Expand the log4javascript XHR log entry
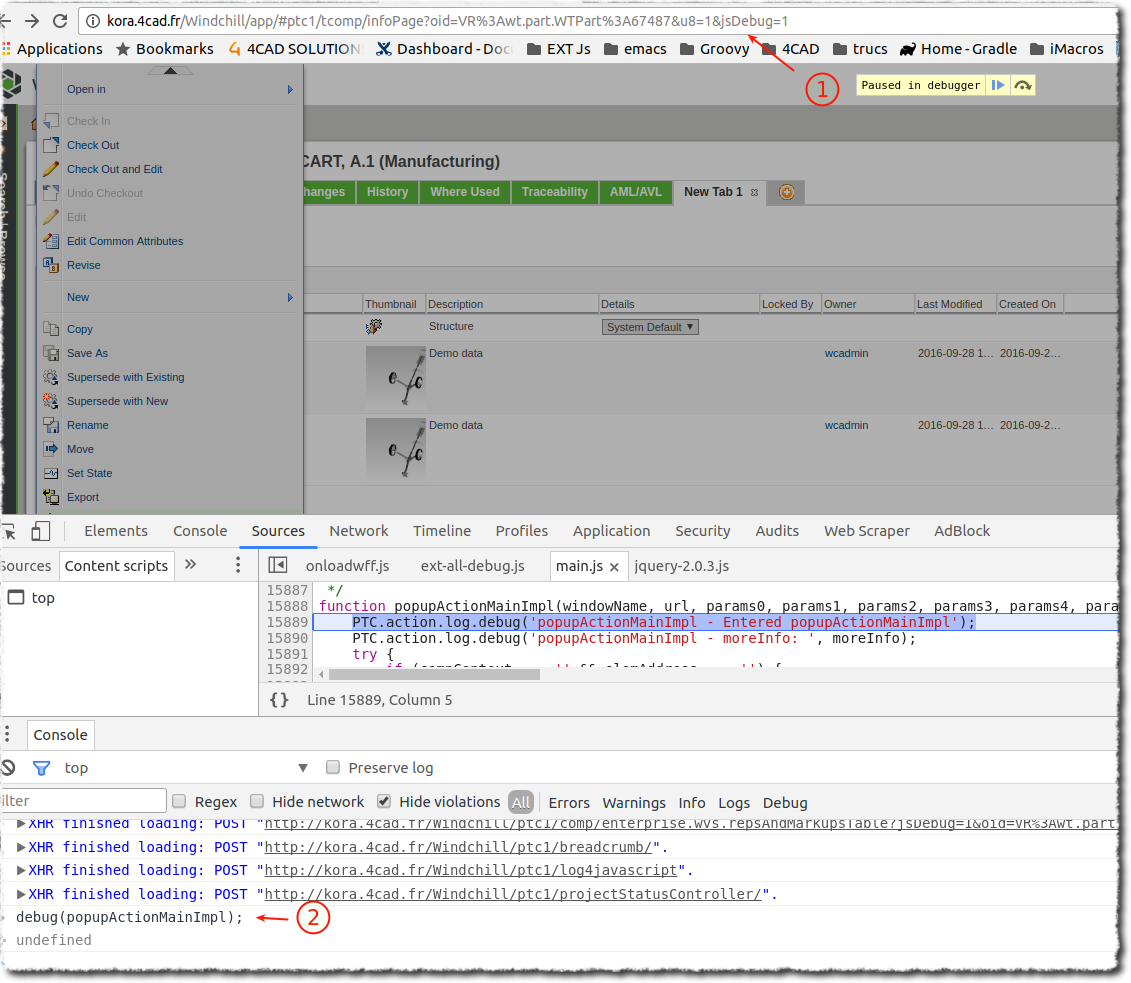The image size is (1131, 983). click(21, 870)
